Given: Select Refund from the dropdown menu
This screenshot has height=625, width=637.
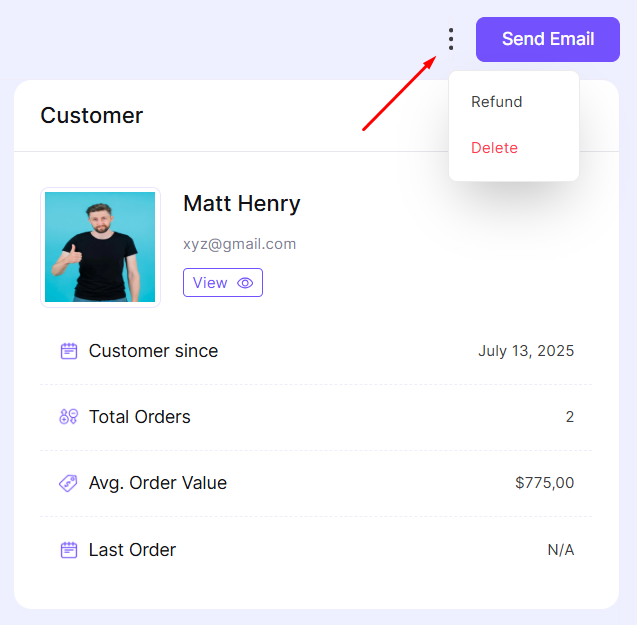Looking at the screenshot, I should pos(496,102).
